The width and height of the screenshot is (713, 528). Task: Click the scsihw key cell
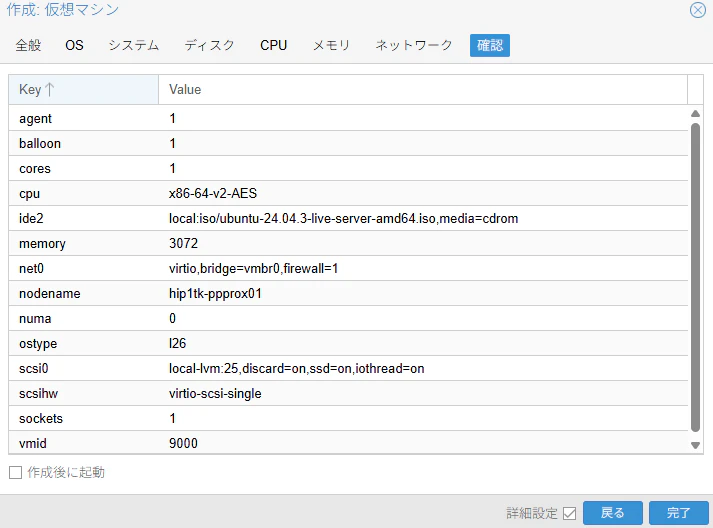coord(84,393)
